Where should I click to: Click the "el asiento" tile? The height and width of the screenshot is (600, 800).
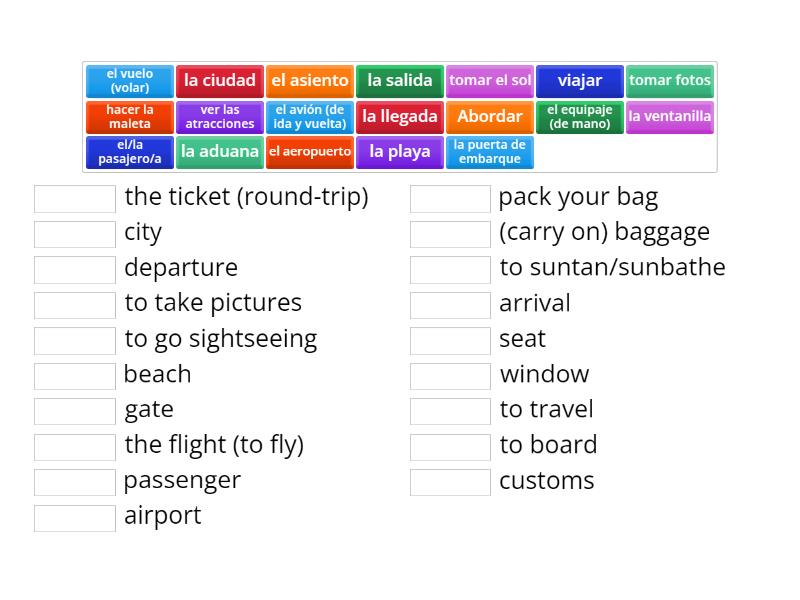coord(310,81)
